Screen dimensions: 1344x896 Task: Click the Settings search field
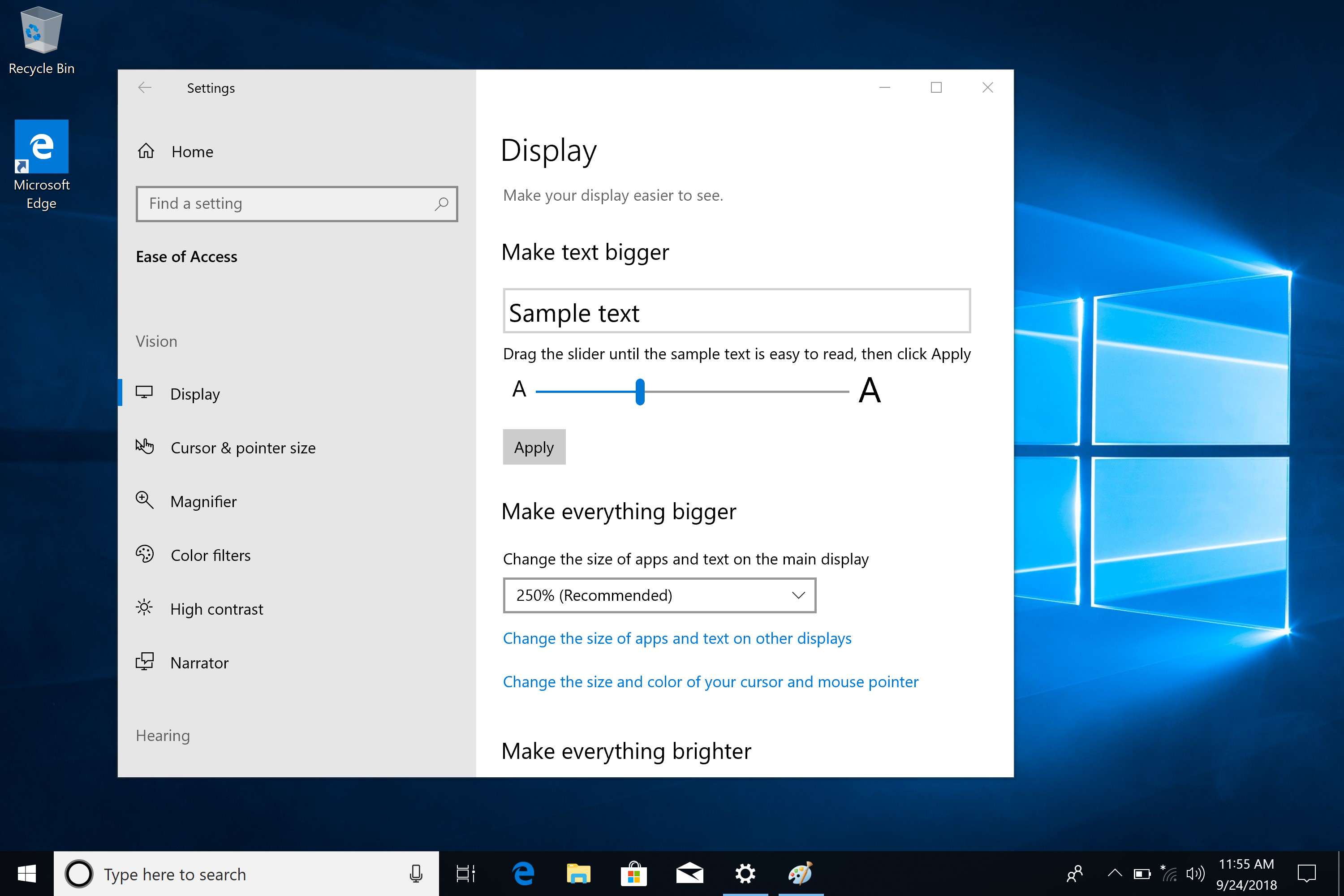pyautogui.click(x=294, y=204)
